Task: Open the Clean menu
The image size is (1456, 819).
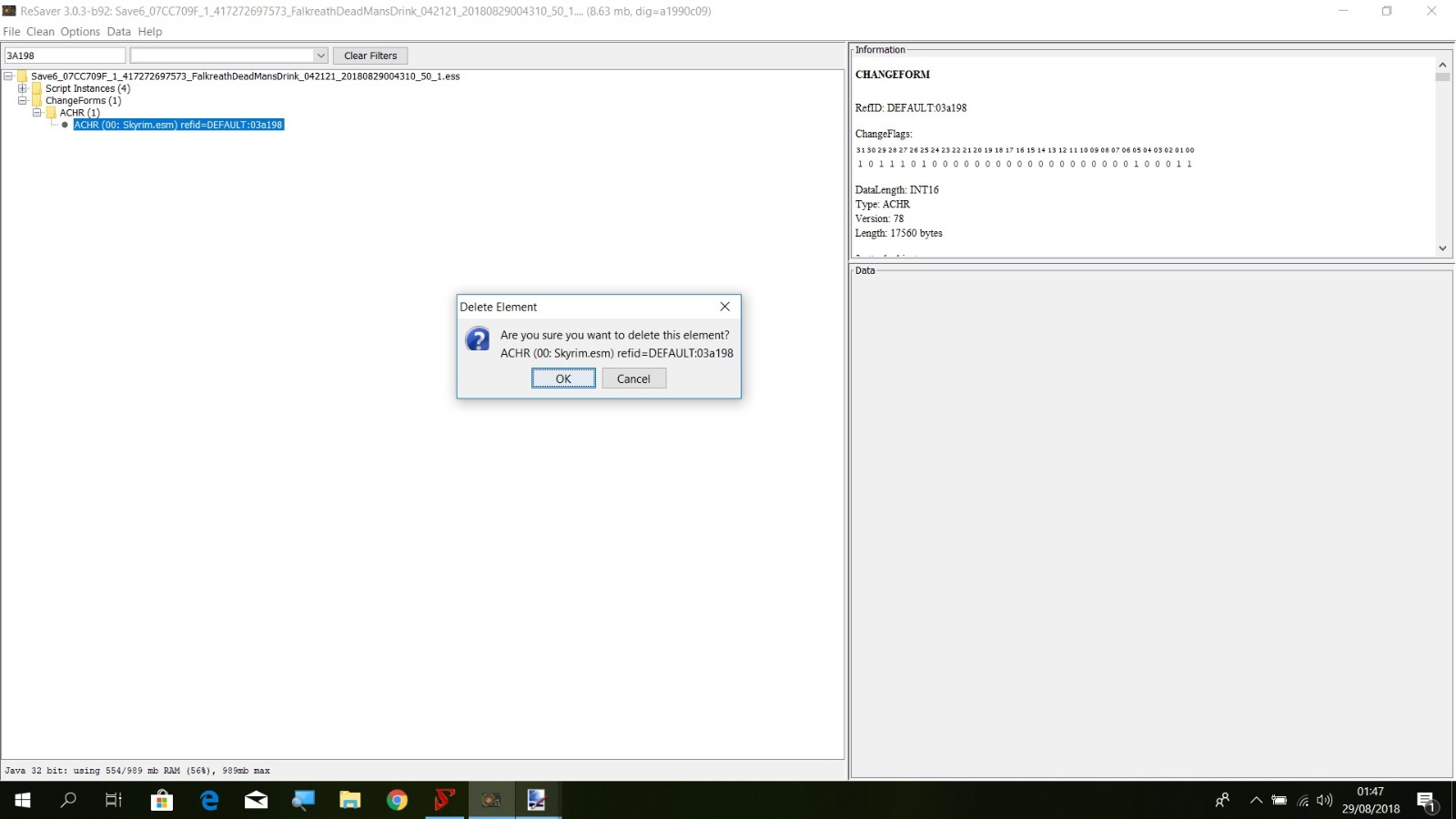Action: click(x=40, y=32)
